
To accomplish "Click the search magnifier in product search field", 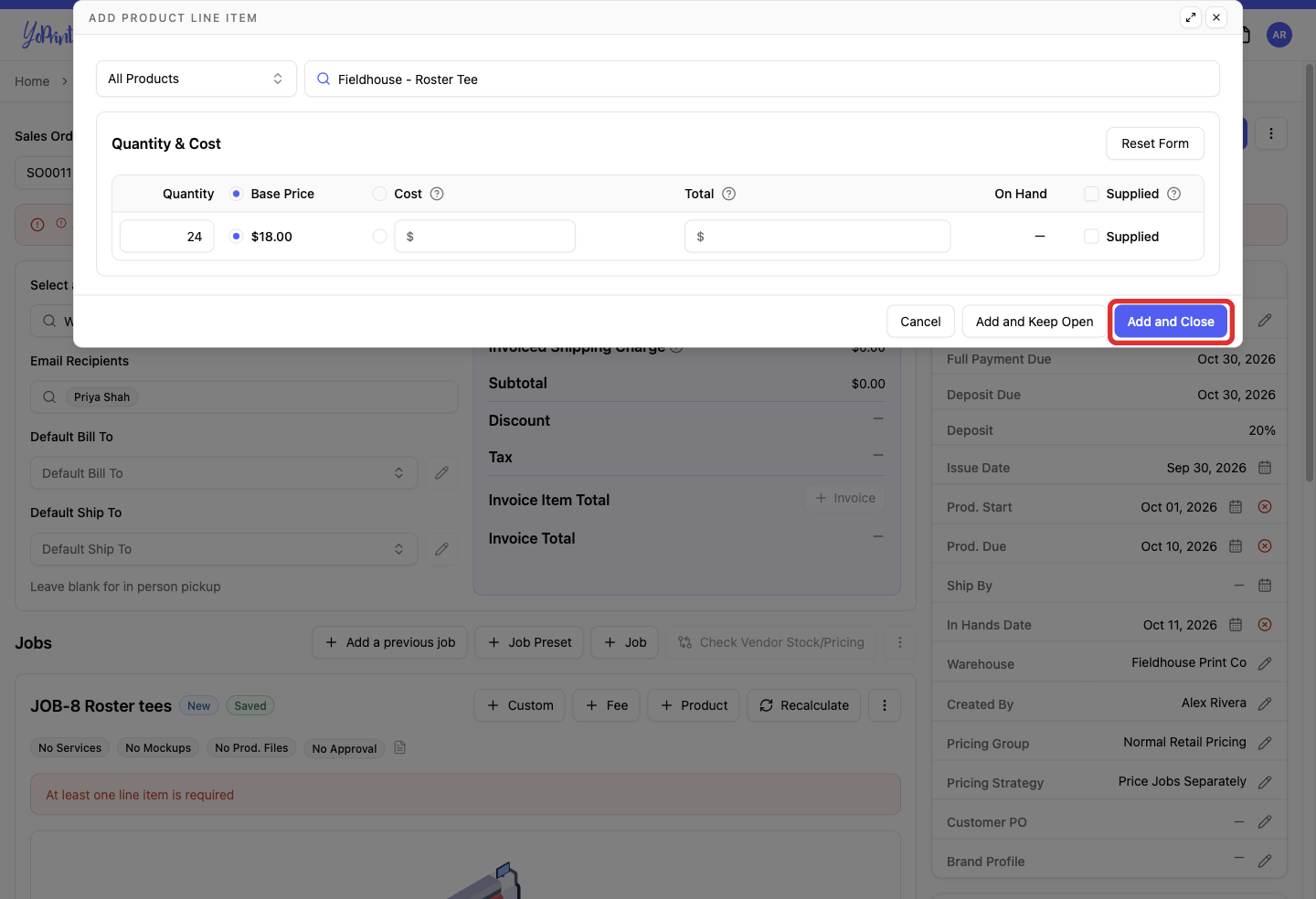I will click(324, 79).
